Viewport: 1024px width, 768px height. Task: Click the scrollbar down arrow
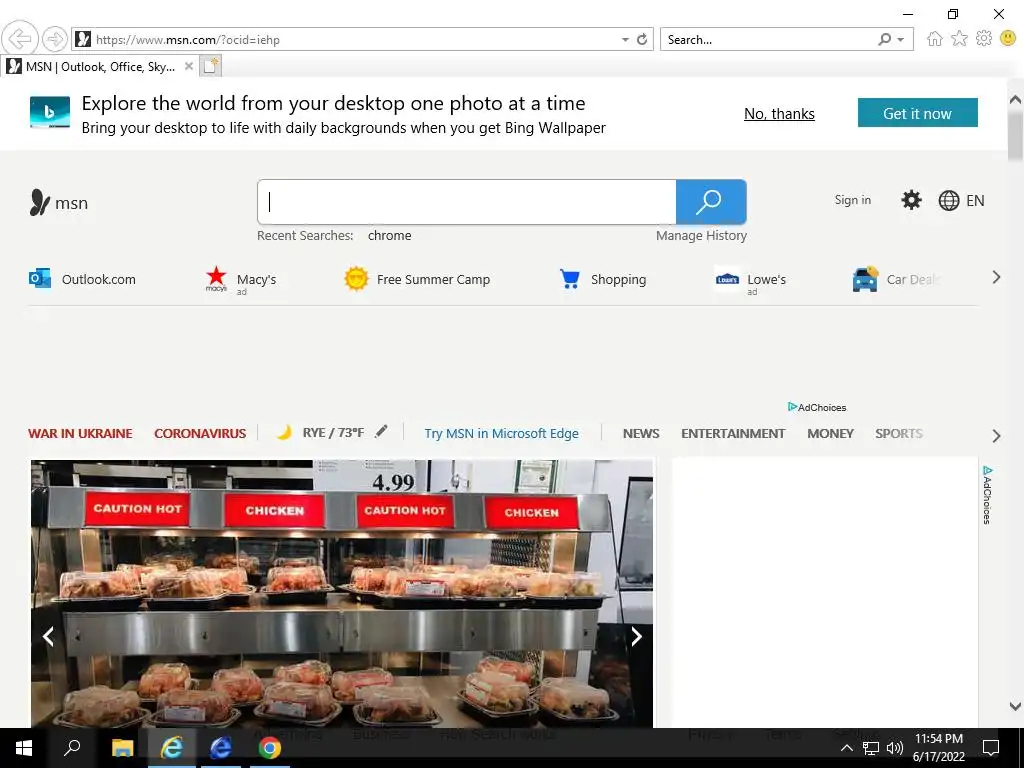1016,706
